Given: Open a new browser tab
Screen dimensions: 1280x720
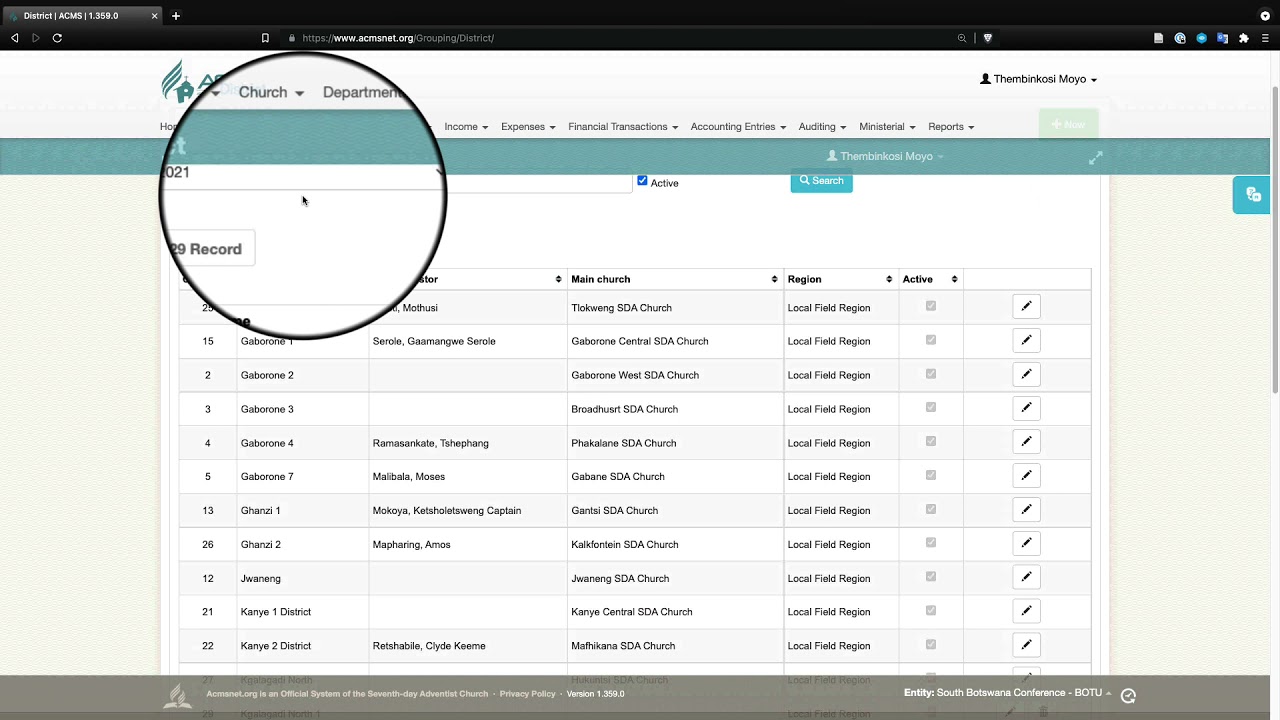Looking at the screenshot, I should point(176,16).
